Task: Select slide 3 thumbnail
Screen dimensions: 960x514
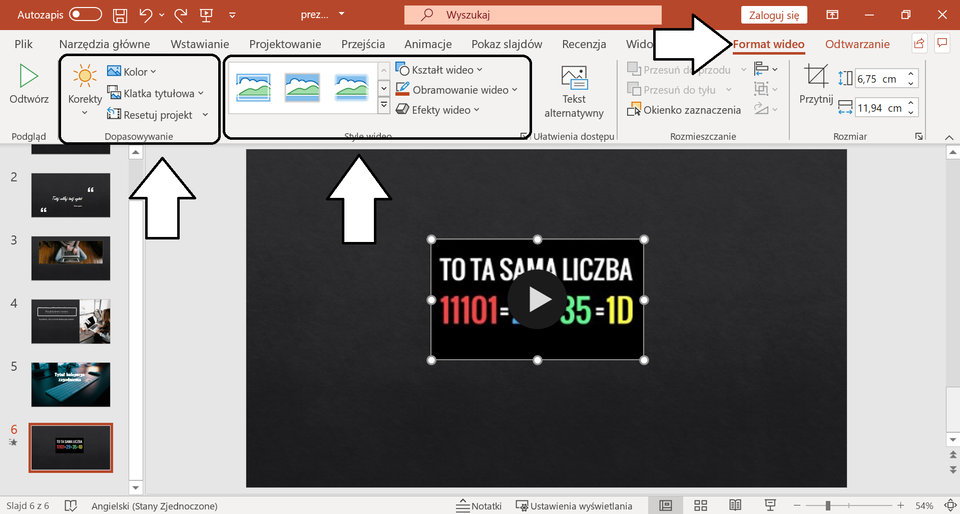Action: click(71, 258)
